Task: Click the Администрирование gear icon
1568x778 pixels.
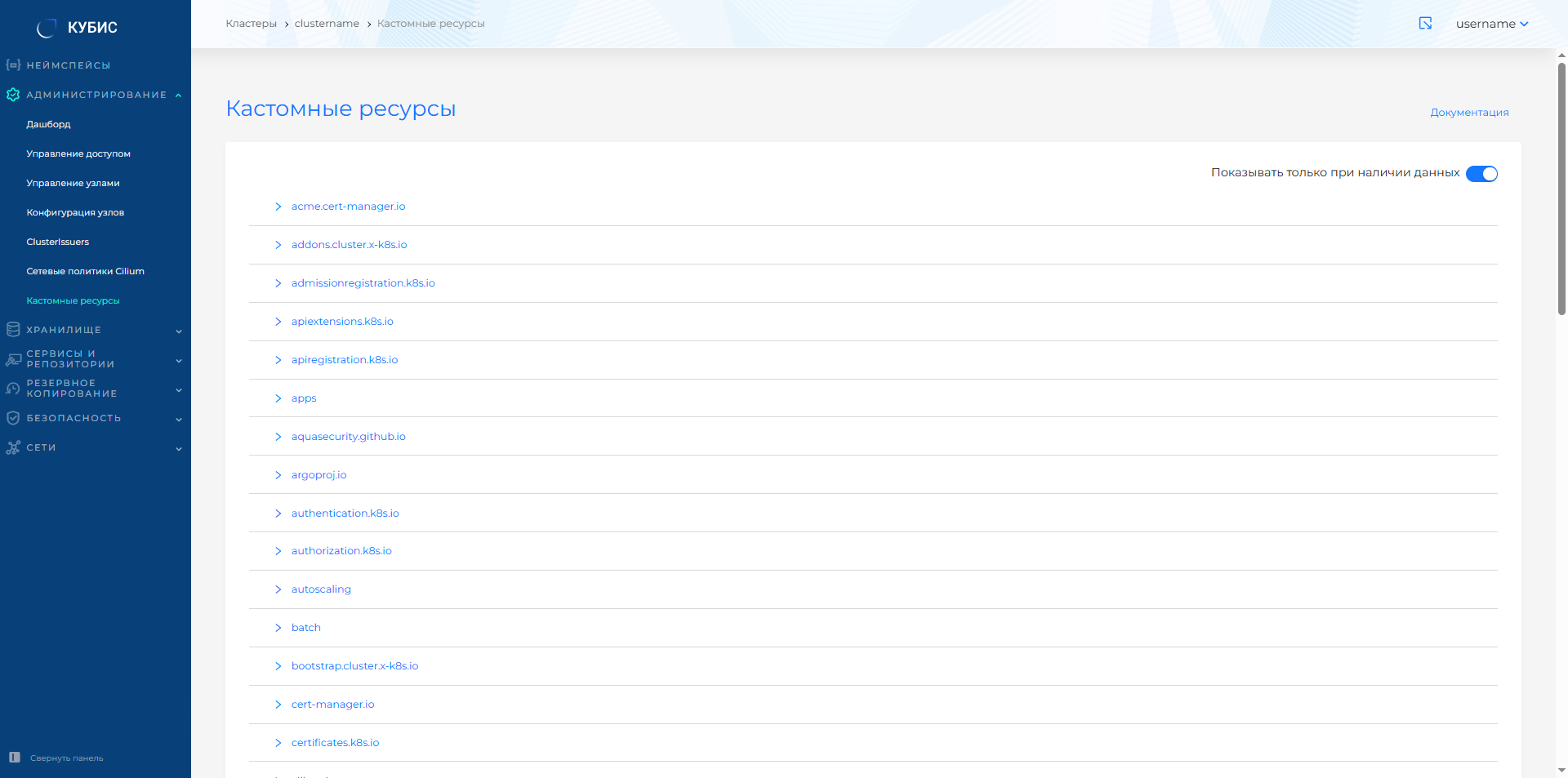Action: point(13,95)
